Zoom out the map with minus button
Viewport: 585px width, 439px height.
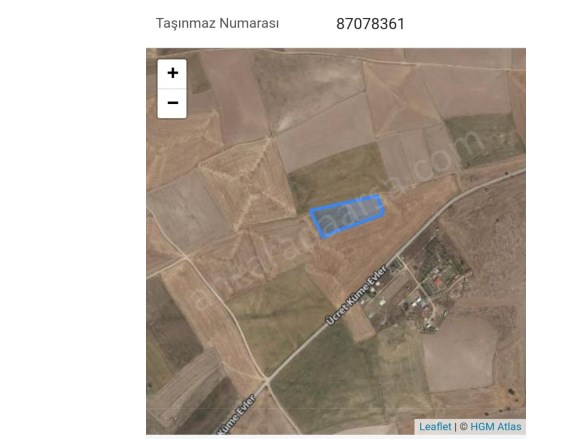click(172, 103)
